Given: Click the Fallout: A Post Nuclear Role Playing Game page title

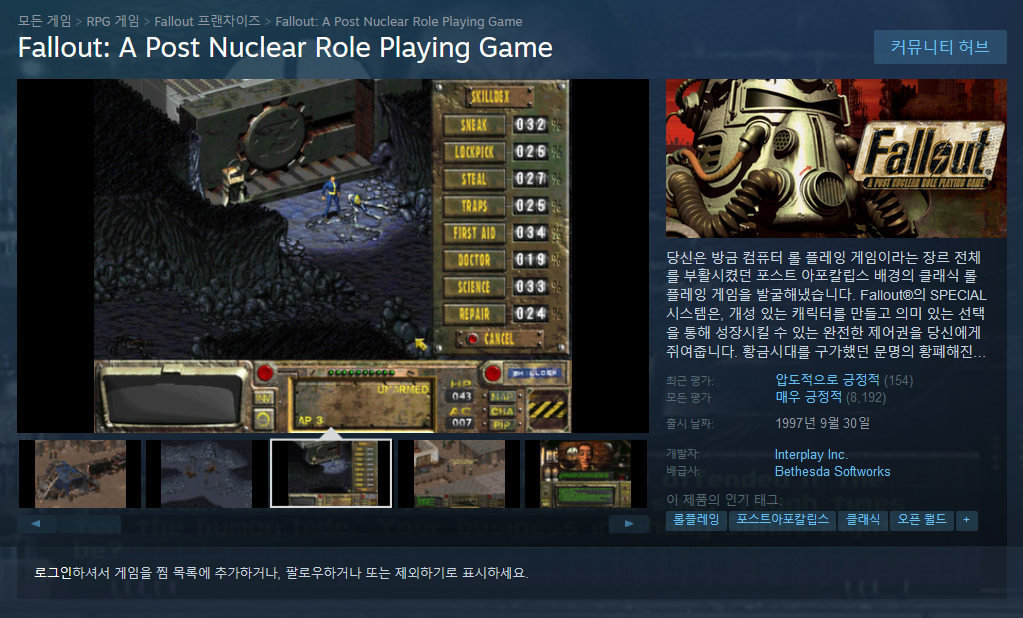Looking at the screenshot, I should point(285,48).
